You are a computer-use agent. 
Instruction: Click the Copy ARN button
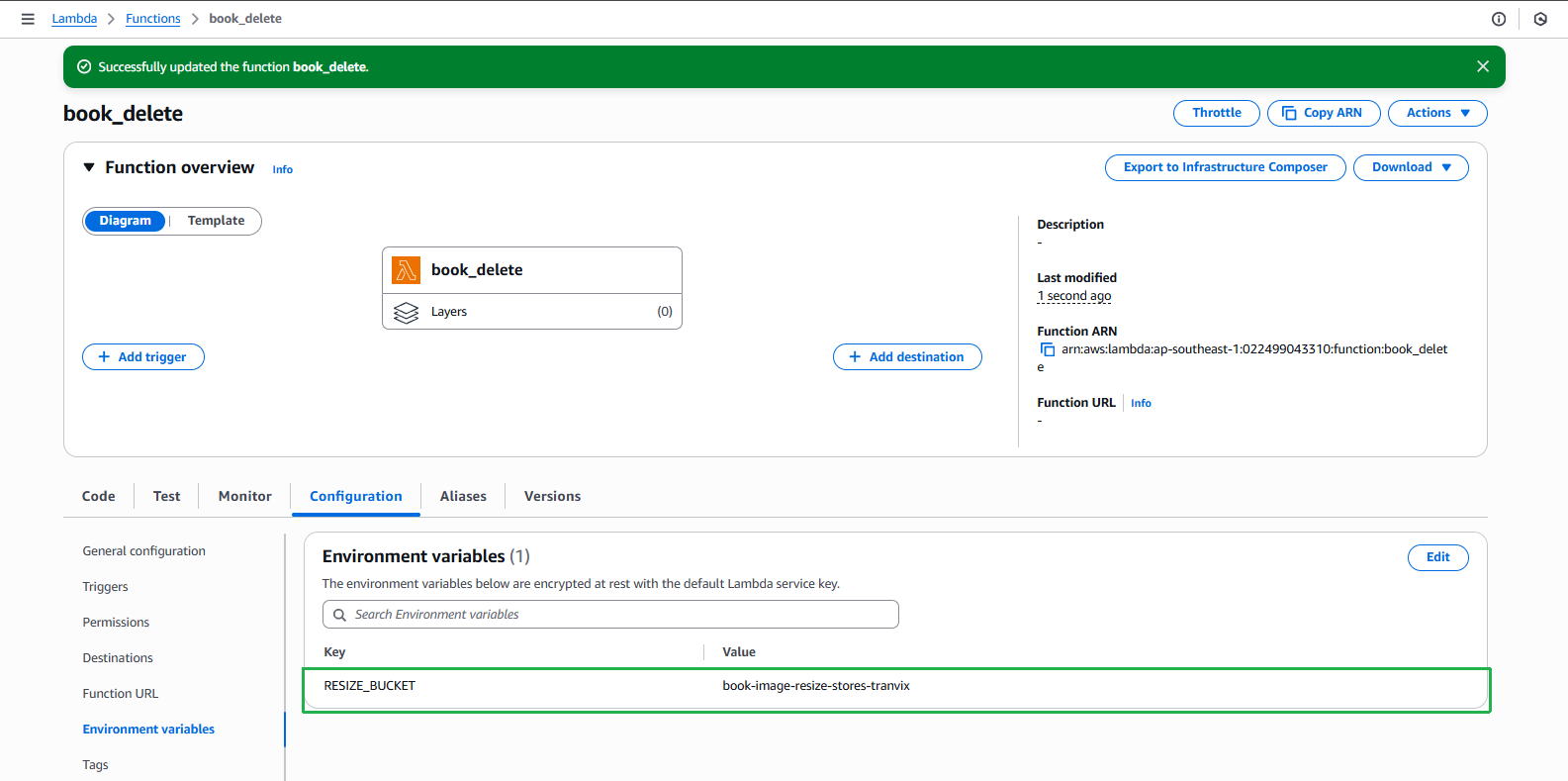(1324, 113)
